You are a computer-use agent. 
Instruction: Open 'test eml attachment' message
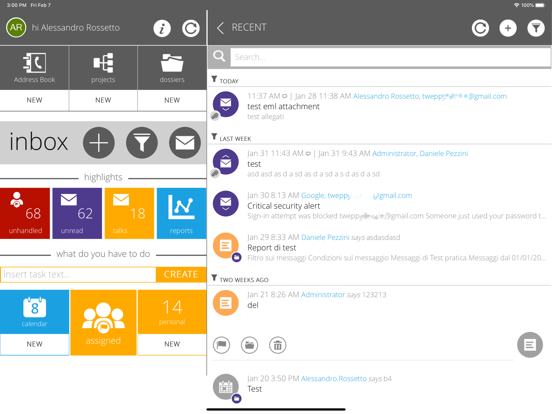380,106
